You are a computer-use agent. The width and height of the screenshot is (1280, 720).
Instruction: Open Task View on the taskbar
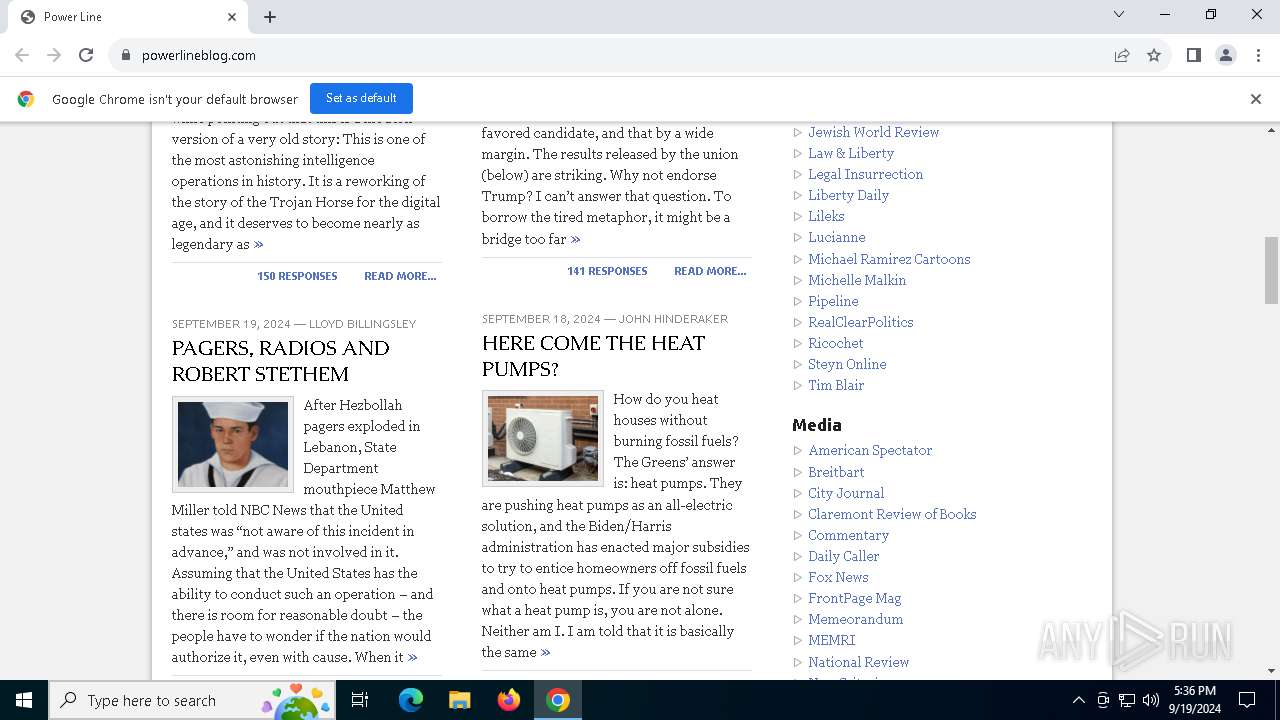coord(360,700)
